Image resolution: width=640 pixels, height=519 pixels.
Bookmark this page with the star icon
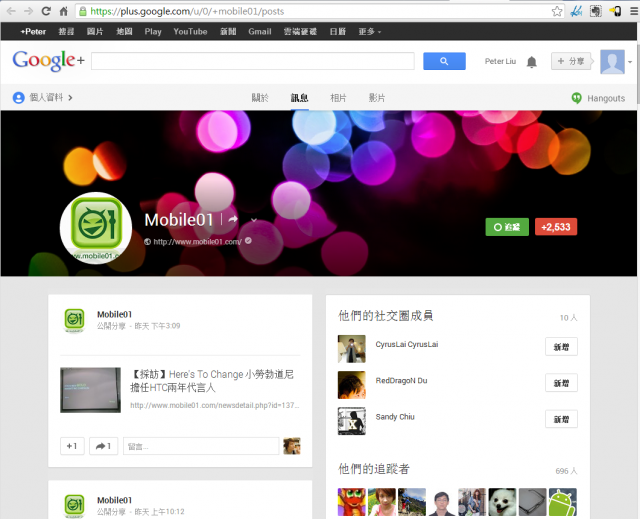557,11
